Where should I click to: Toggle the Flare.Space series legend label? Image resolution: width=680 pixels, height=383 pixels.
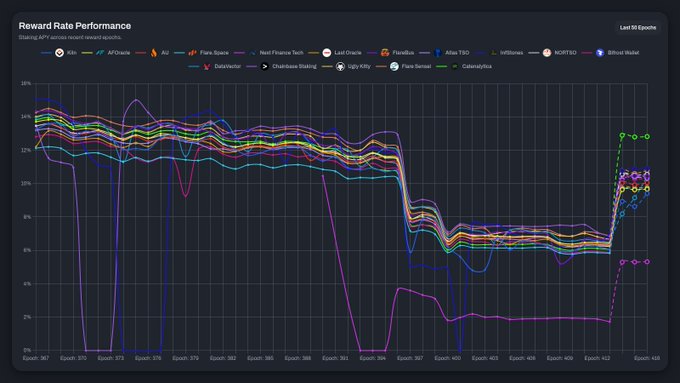point(214,52)
